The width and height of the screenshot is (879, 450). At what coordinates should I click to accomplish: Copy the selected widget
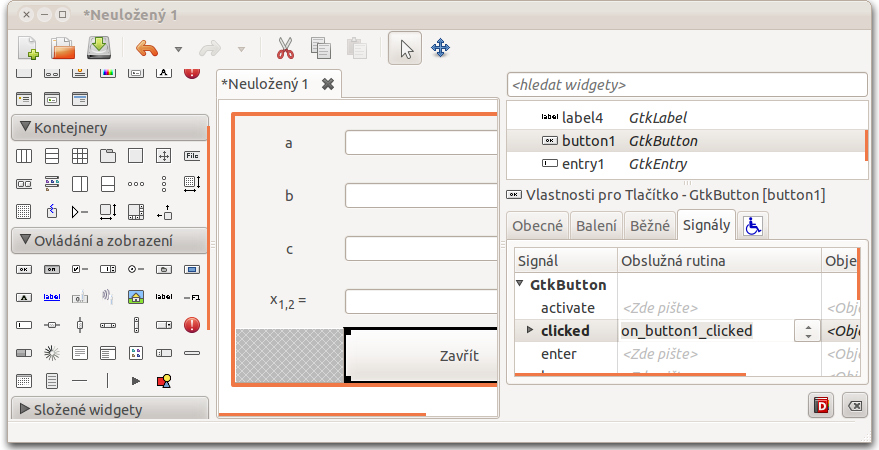click(321, 48)
